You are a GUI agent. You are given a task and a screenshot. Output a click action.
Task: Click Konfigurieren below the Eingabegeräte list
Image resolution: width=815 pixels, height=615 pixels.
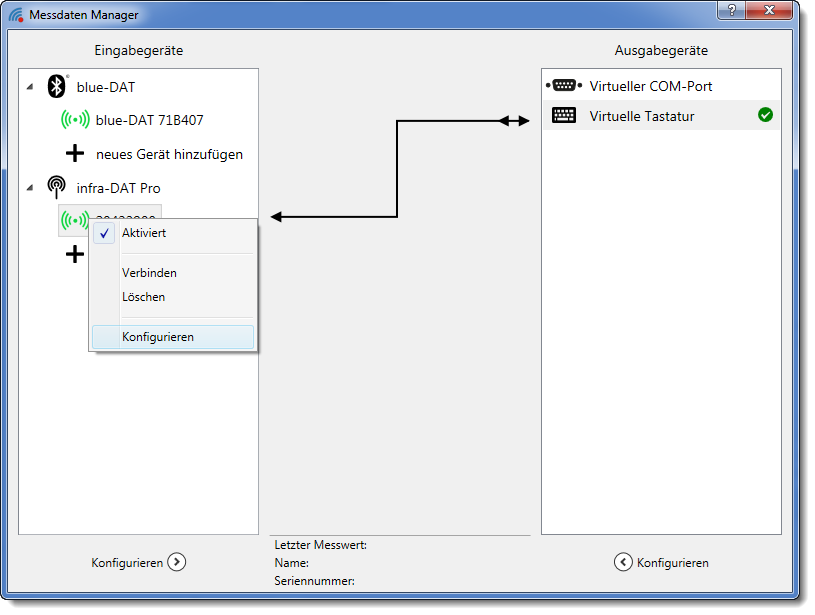tap(127, 562)
